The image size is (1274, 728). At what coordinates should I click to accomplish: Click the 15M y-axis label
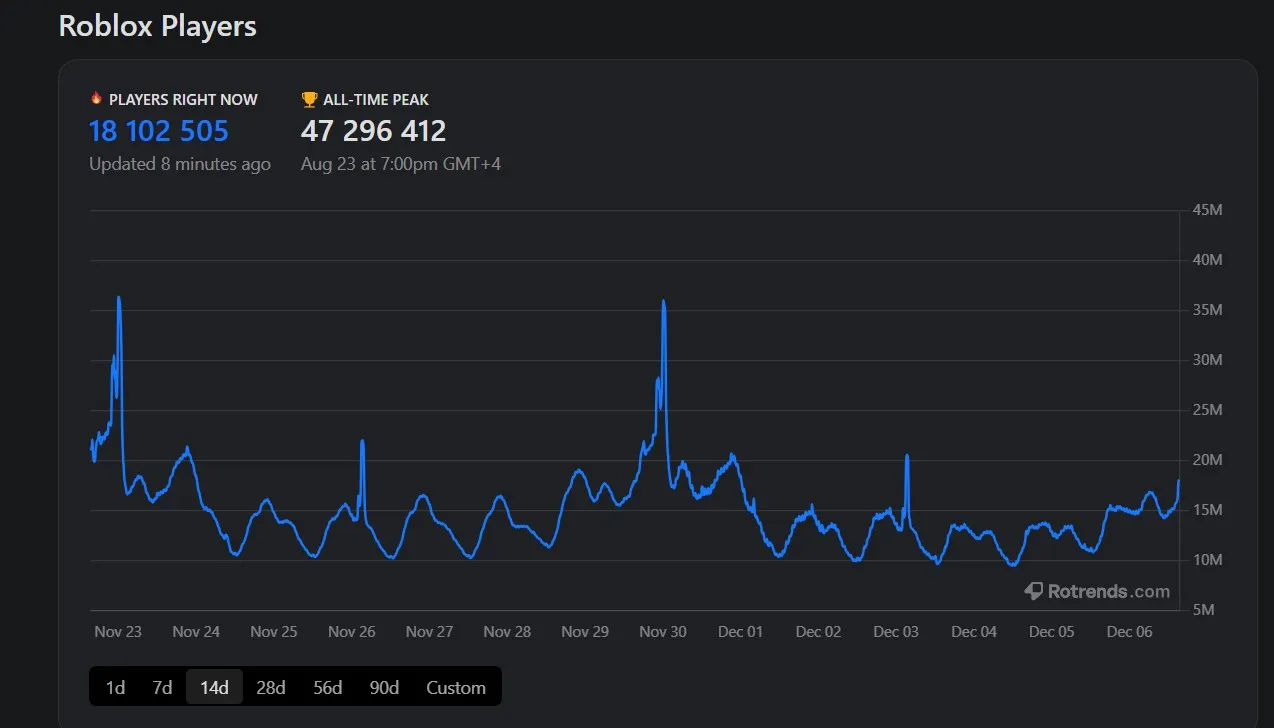pos(1208,510)
